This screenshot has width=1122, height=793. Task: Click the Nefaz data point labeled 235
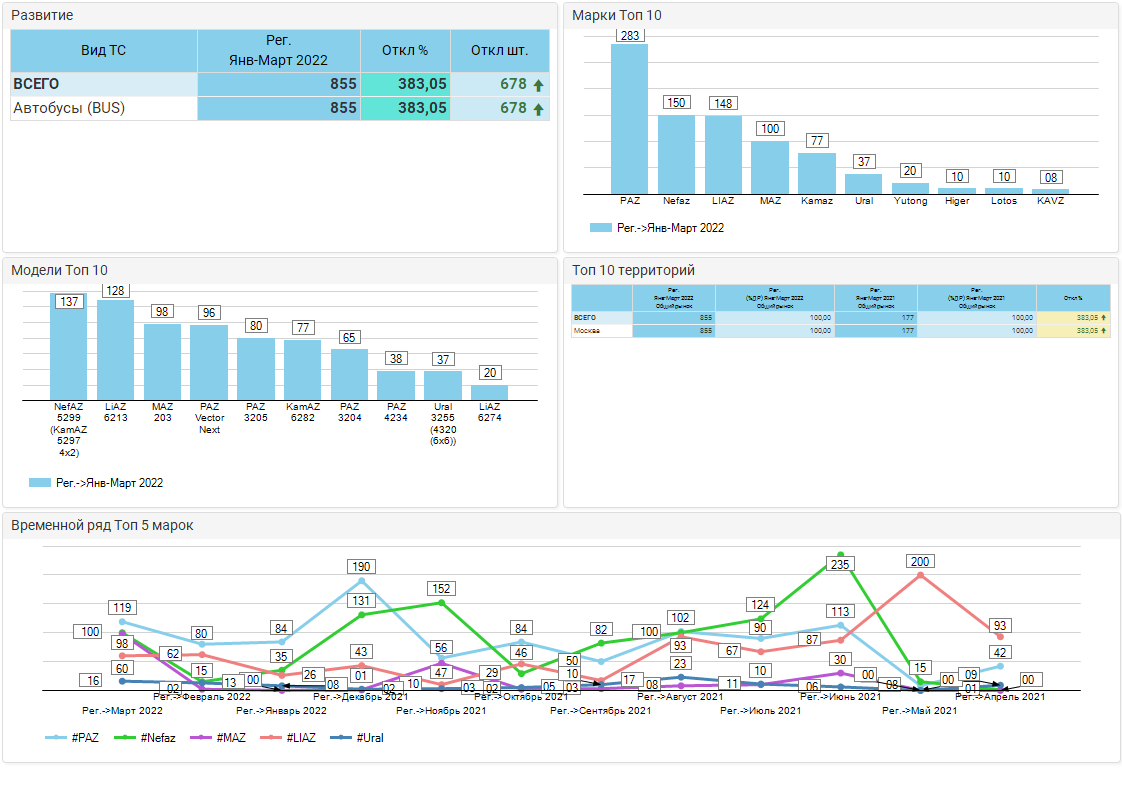[841, 554]
